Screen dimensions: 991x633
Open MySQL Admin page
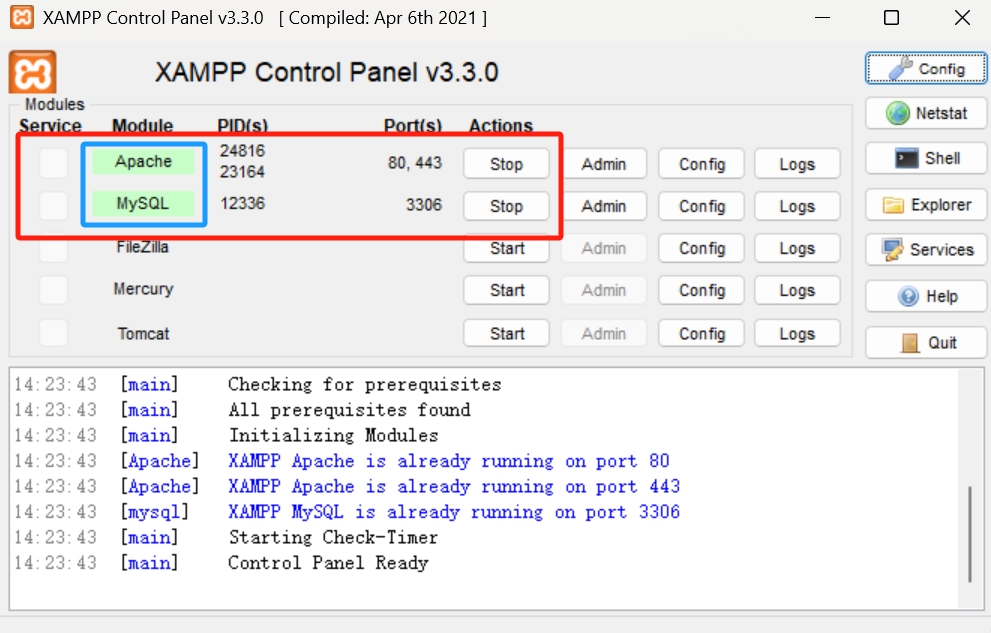click(604, 206)
